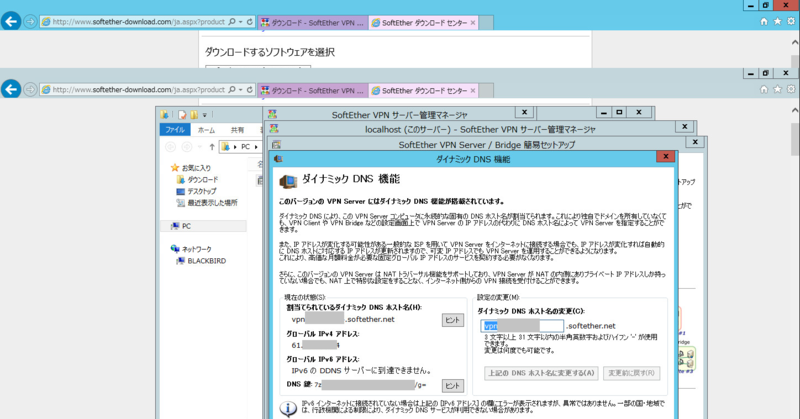Click localhost (このサーバー) window title icon

(274, 129)
